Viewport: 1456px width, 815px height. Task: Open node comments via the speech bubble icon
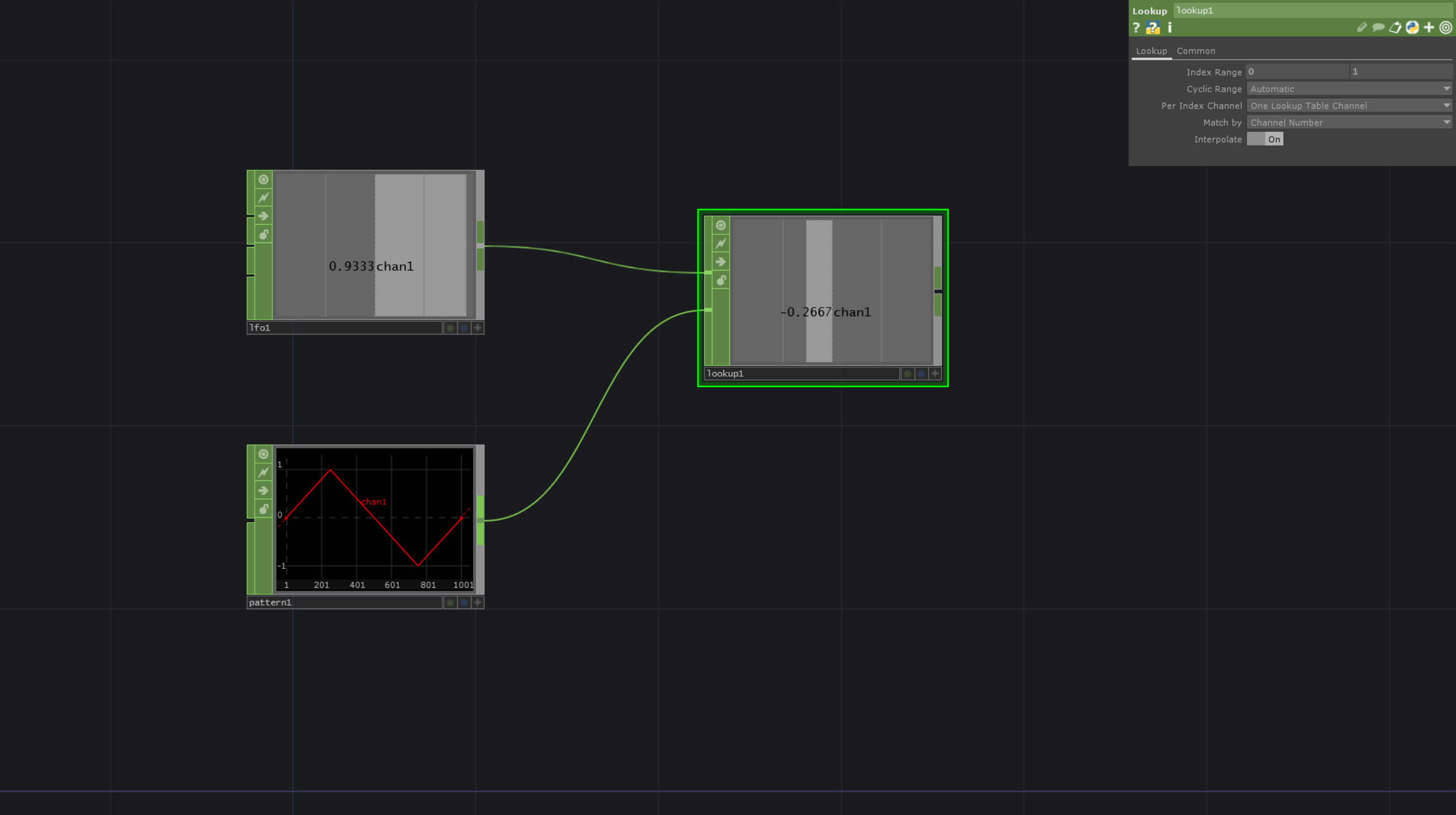pos(1378,27)
